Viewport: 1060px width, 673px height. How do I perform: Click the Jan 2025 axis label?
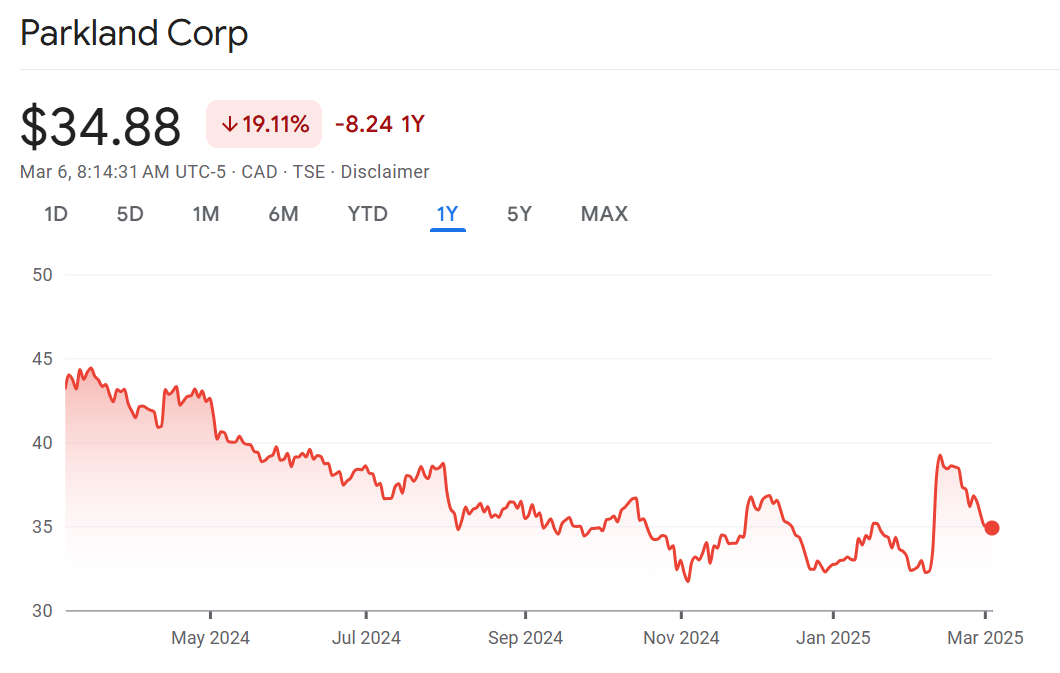(833, 638)
